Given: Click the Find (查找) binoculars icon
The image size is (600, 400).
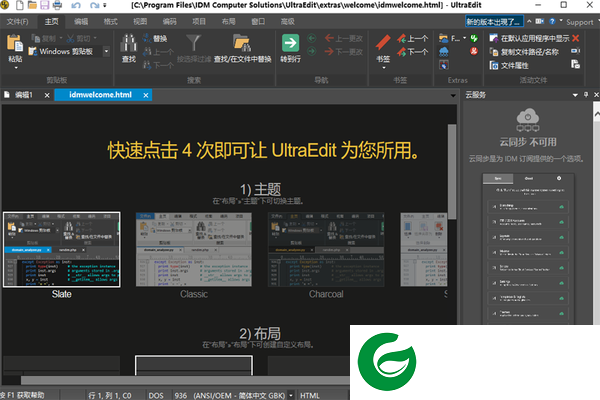Looking at the screenshot, I should (x=129, y=43).
